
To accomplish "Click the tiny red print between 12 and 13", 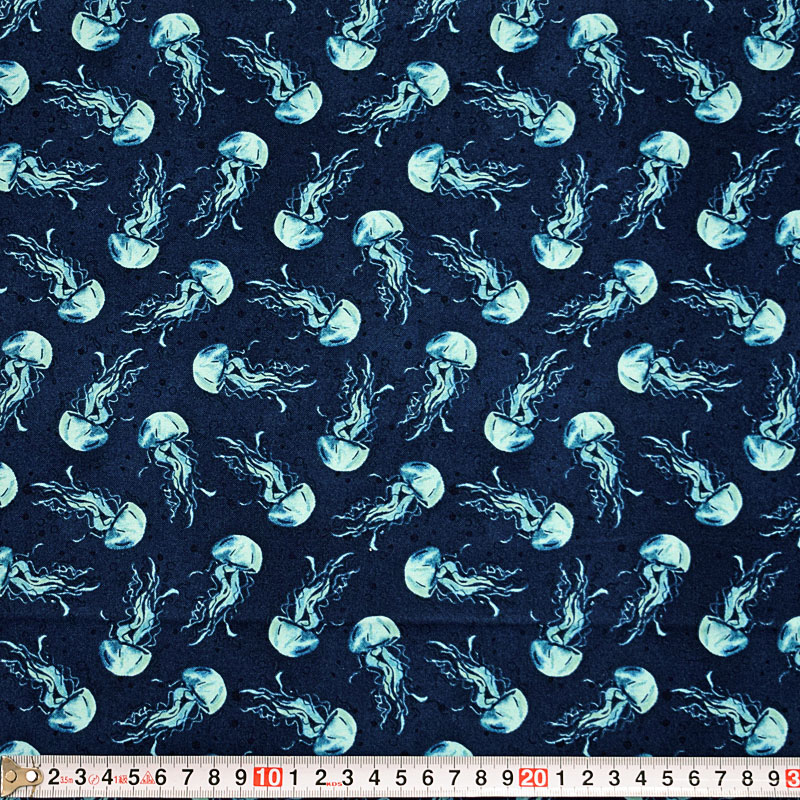I will pyautogui.click(x=334, y=782).
